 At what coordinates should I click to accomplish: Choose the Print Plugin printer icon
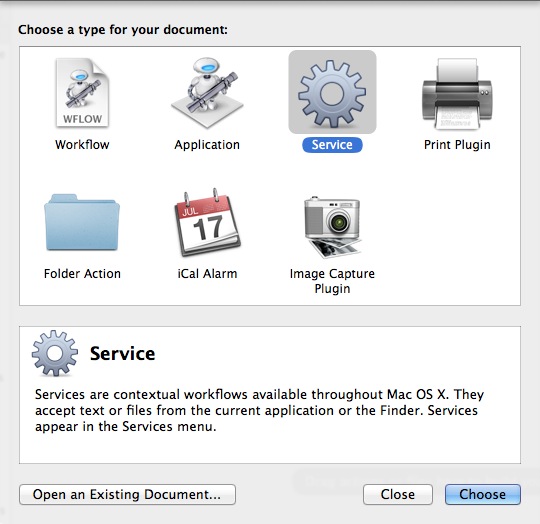click(457, 94)
